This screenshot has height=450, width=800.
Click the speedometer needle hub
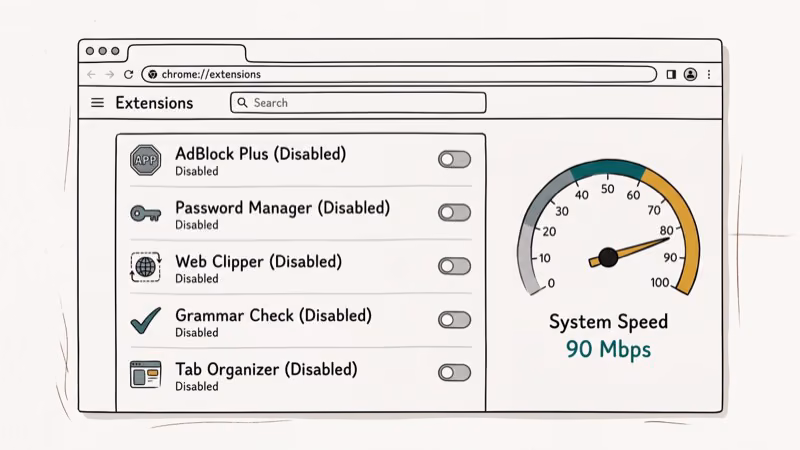point(608,258)
